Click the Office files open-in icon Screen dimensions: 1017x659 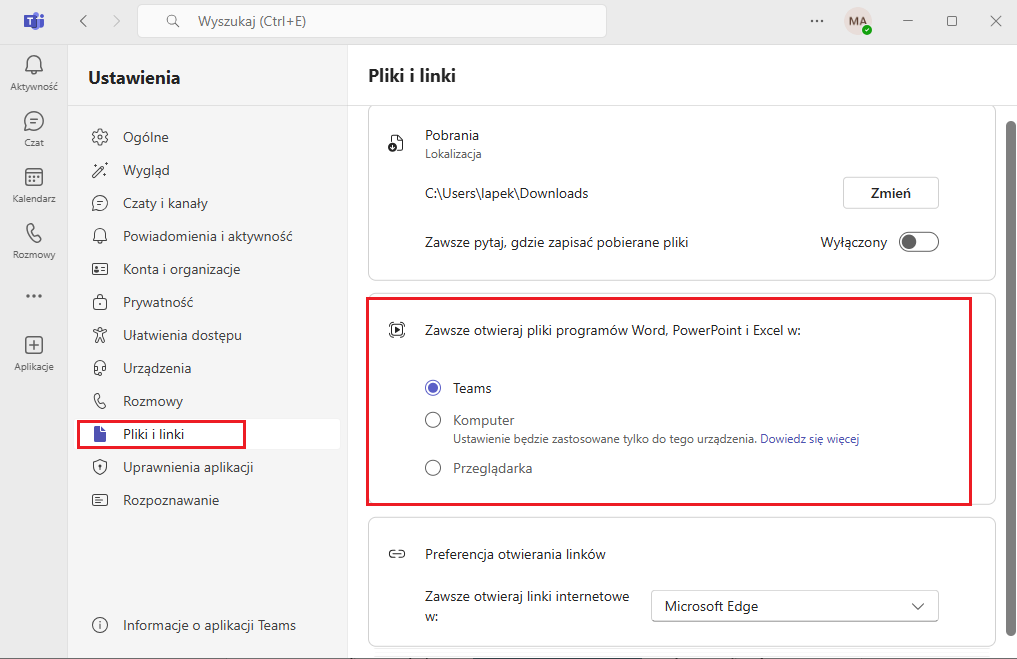[x=397, y=330]
